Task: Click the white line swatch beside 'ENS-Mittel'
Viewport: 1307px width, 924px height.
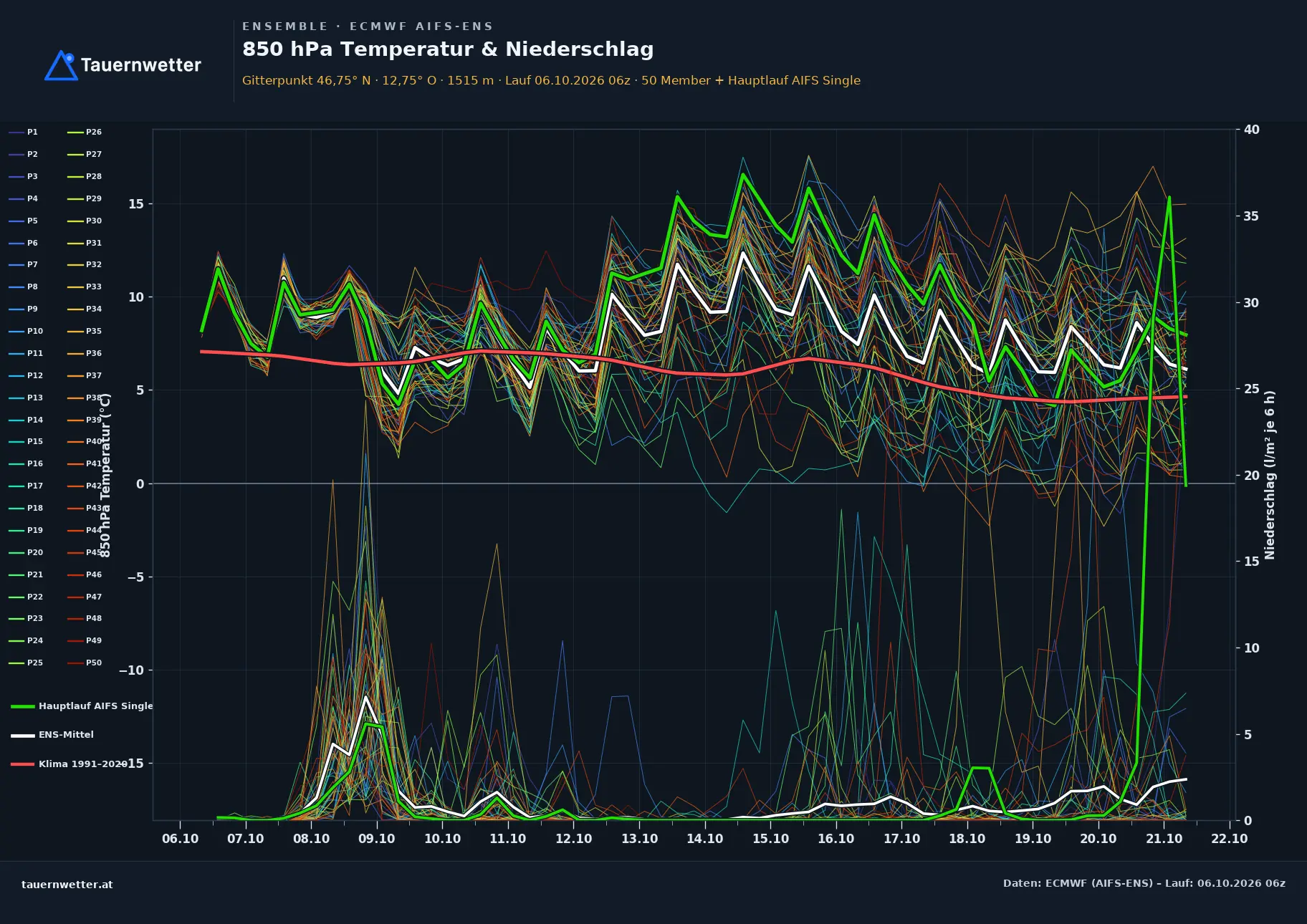Action: (23, 736)
